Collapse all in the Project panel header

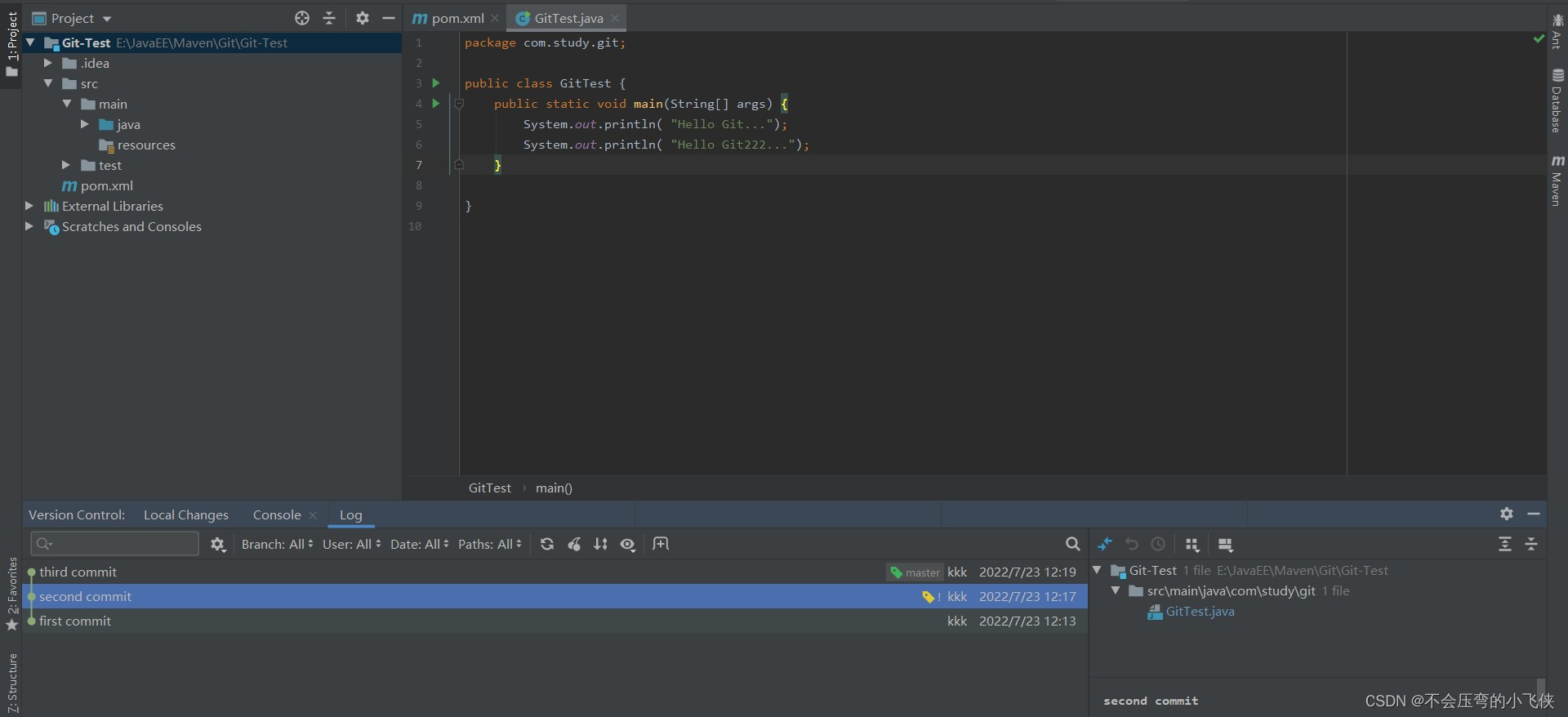click(329, 18)
